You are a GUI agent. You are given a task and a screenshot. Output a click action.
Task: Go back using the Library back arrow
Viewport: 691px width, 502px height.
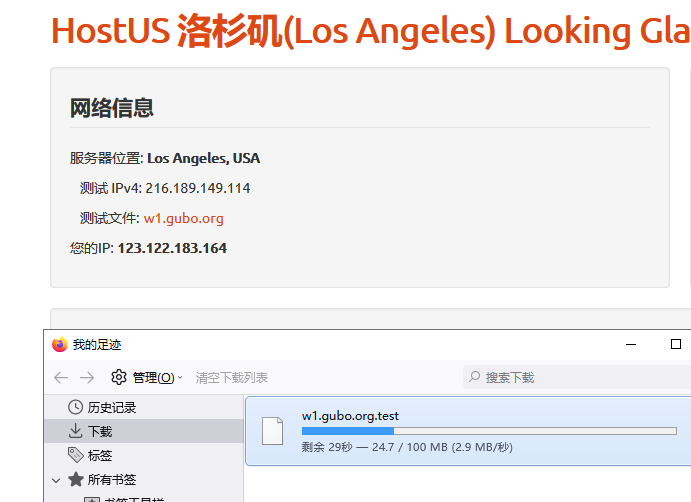click(61, 378)
